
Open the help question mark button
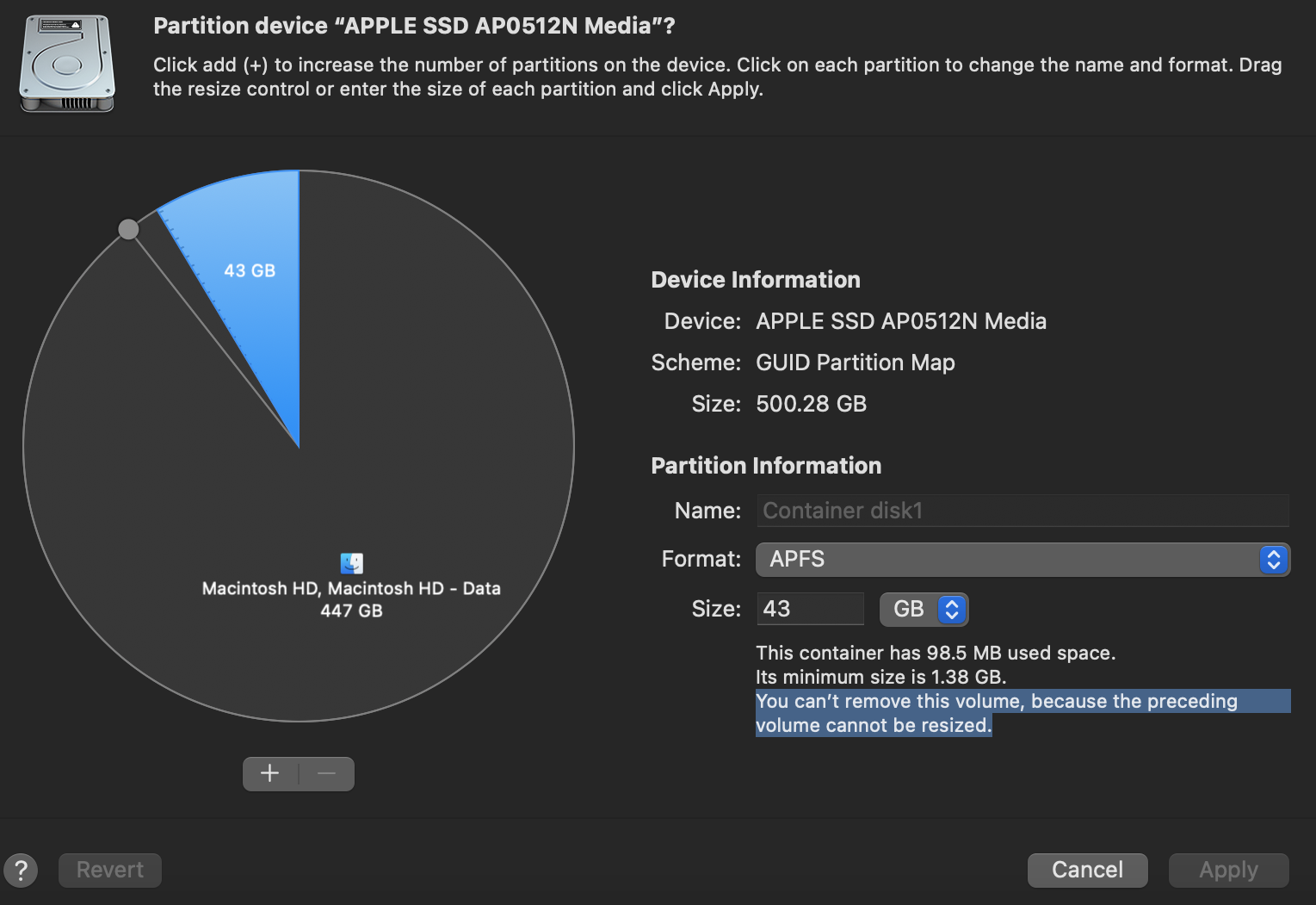coord(21,870)
